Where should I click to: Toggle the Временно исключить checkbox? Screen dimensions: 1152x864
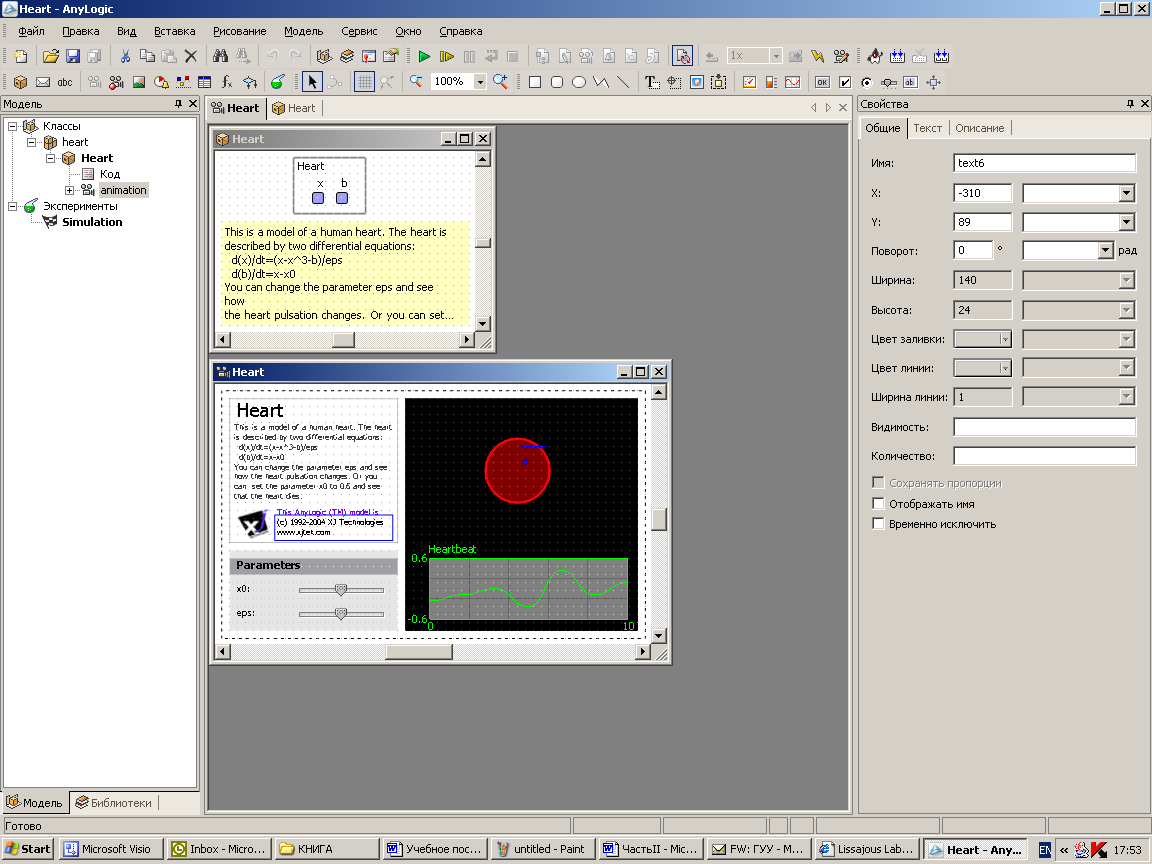(x=878, y=524)
